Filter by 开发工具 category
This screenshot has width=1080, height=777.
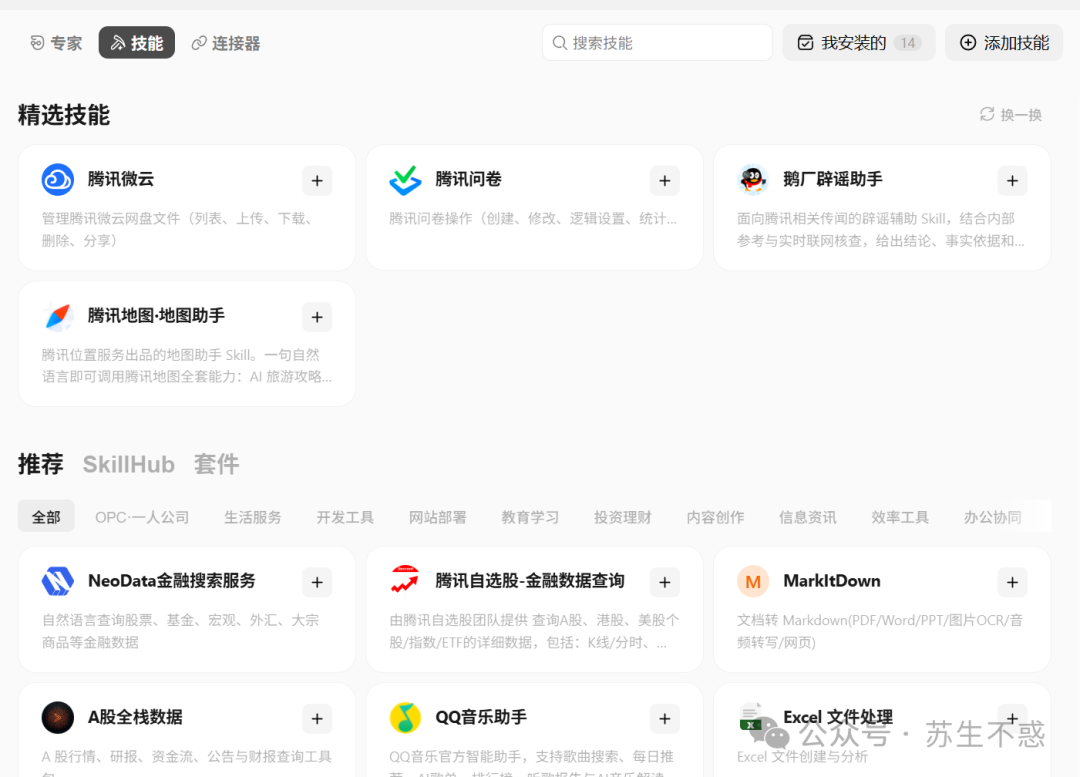click(x=345, y=517)
